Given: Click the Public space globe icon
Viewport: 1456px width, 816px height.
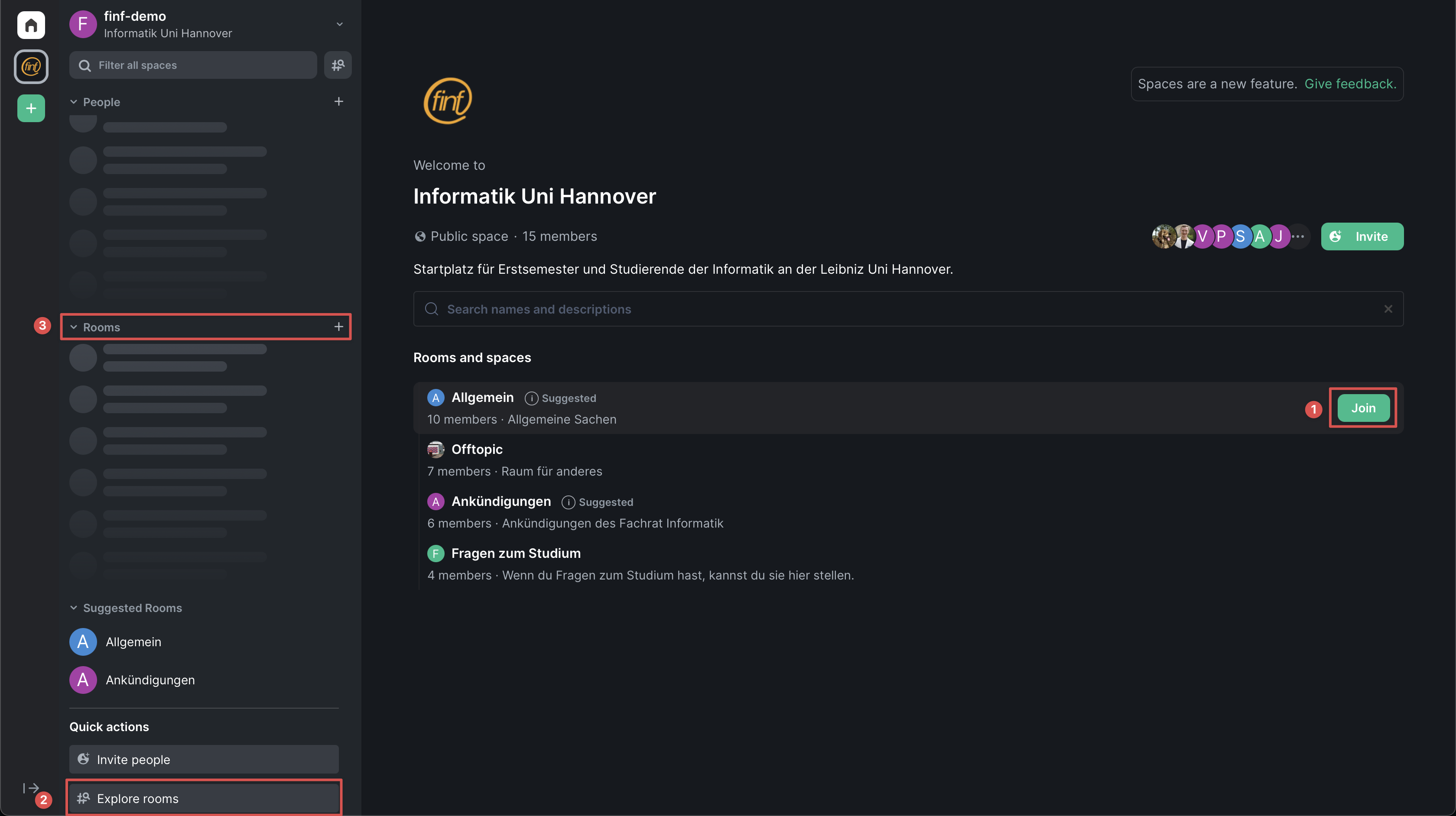Looking at the screenshot, I should pos(420,236).
